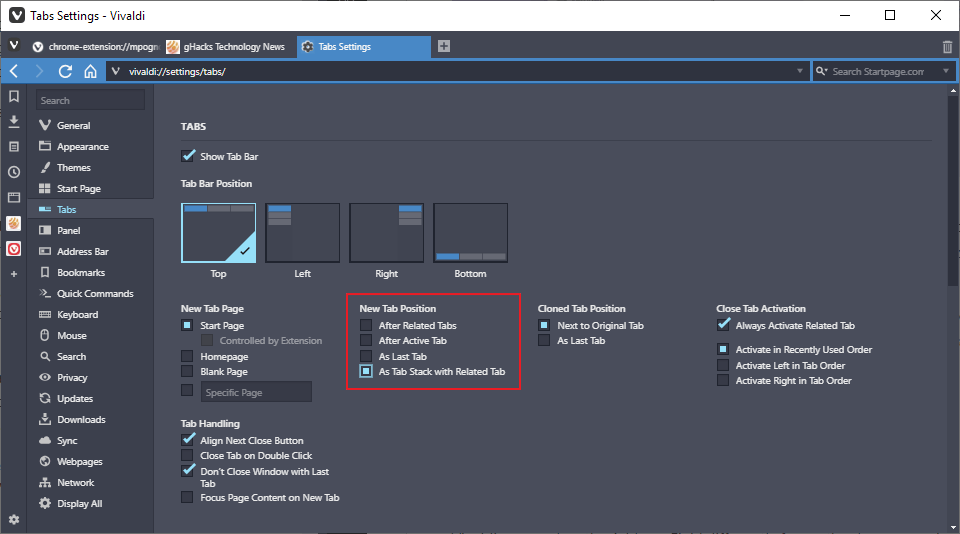This screenshot has width=960, height=534.
Task: Select the As Last Tab new tab position
Action: 366,356
